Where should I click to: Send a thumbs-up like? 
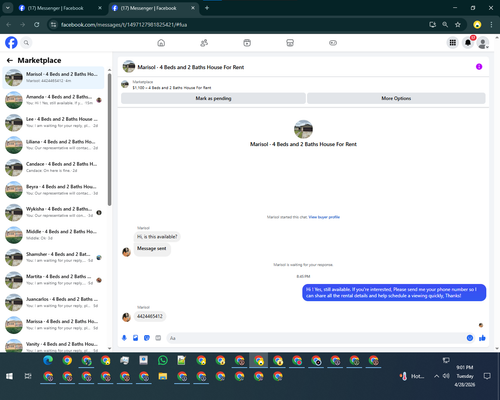(x=482, y=338)
